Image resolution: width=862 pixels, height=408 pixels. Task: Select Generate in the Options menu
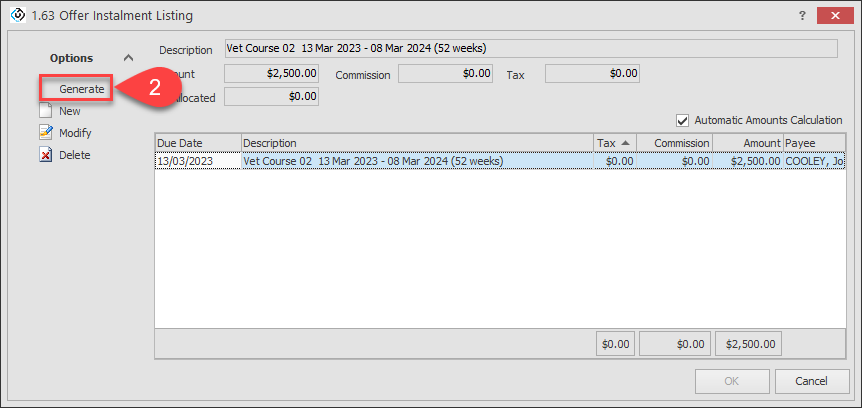click(x=81, y=89)
